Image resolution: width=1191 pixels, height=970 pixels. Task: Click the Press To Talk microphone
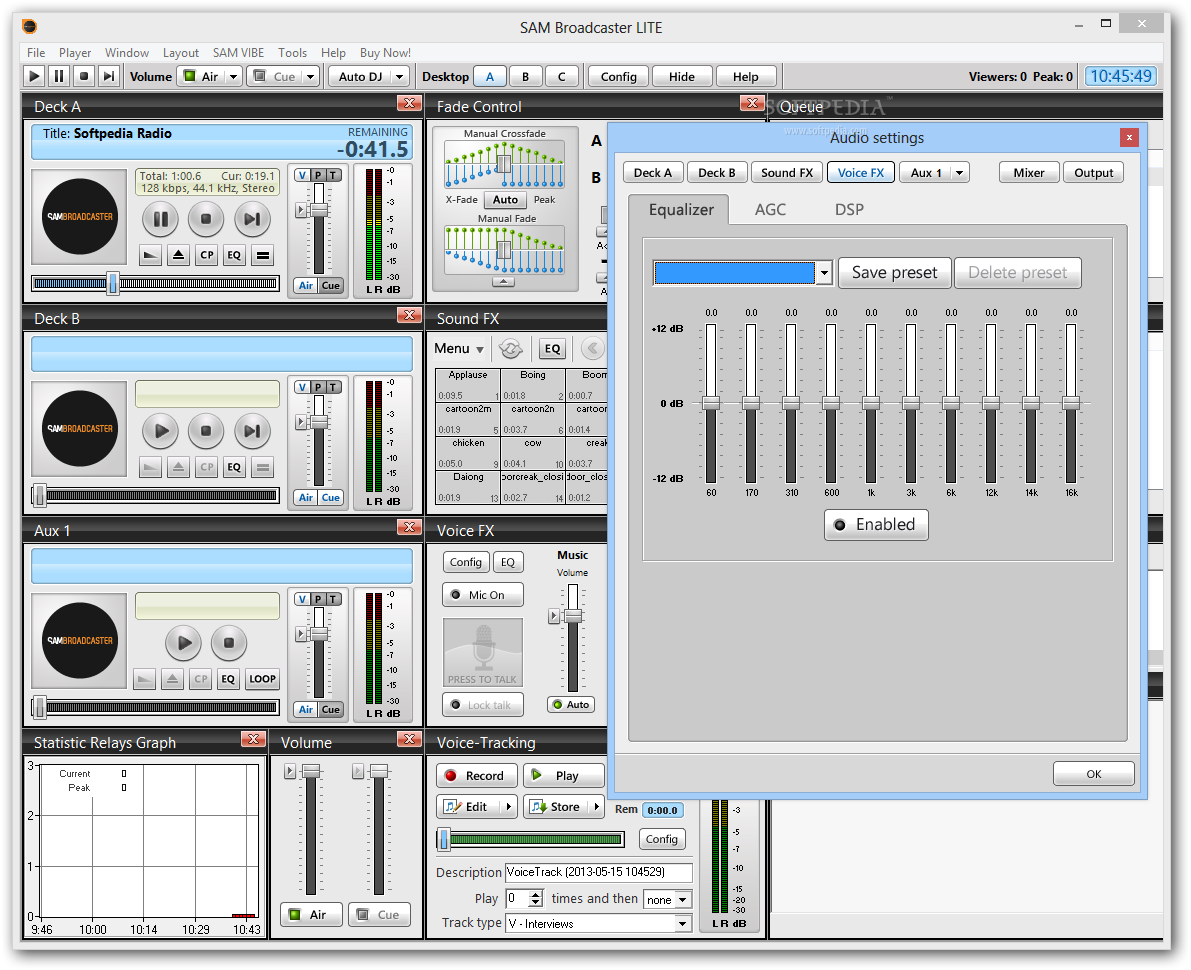pos(483,652)
